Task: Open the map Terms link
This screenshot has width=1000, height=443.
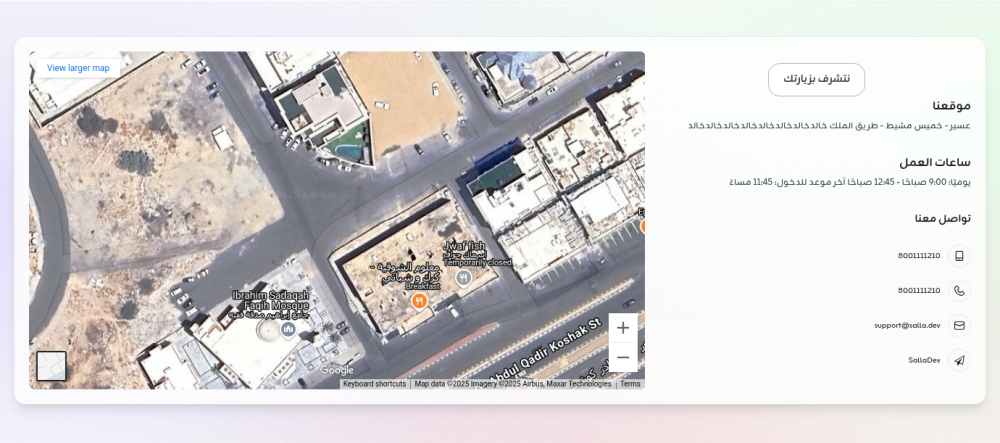Action: coord(630,384)
